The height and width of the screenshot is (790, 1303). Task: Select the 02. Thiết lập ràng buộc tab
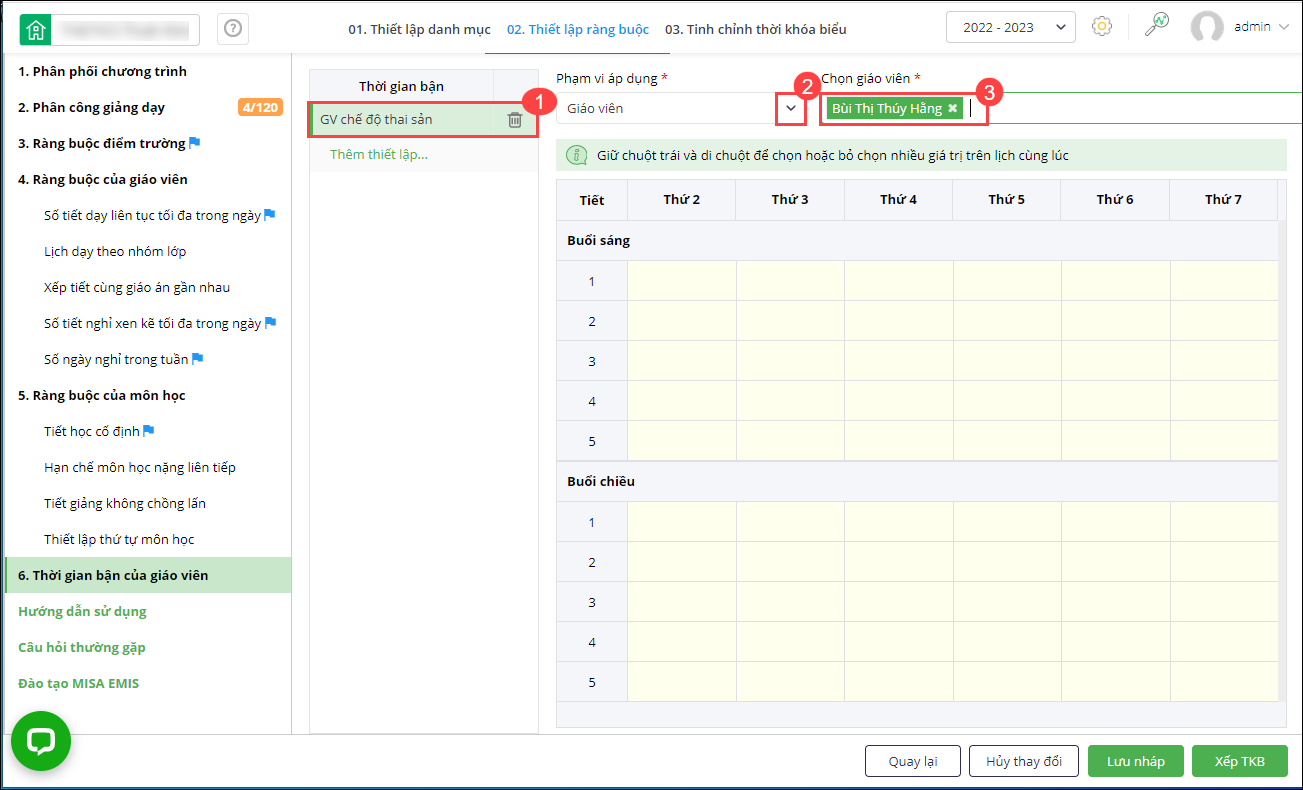point(578,29)
